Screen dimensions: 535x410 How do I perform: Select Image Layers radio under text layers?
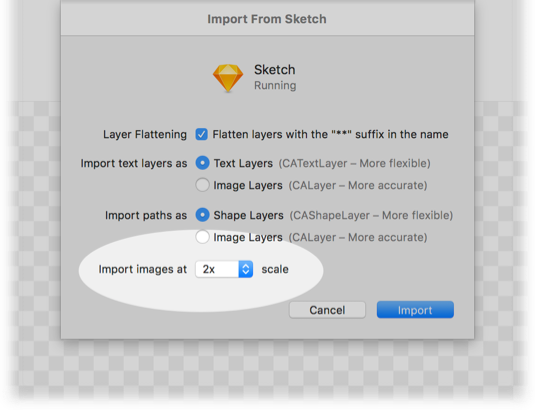pyautogui.click(x=202, y=185)
